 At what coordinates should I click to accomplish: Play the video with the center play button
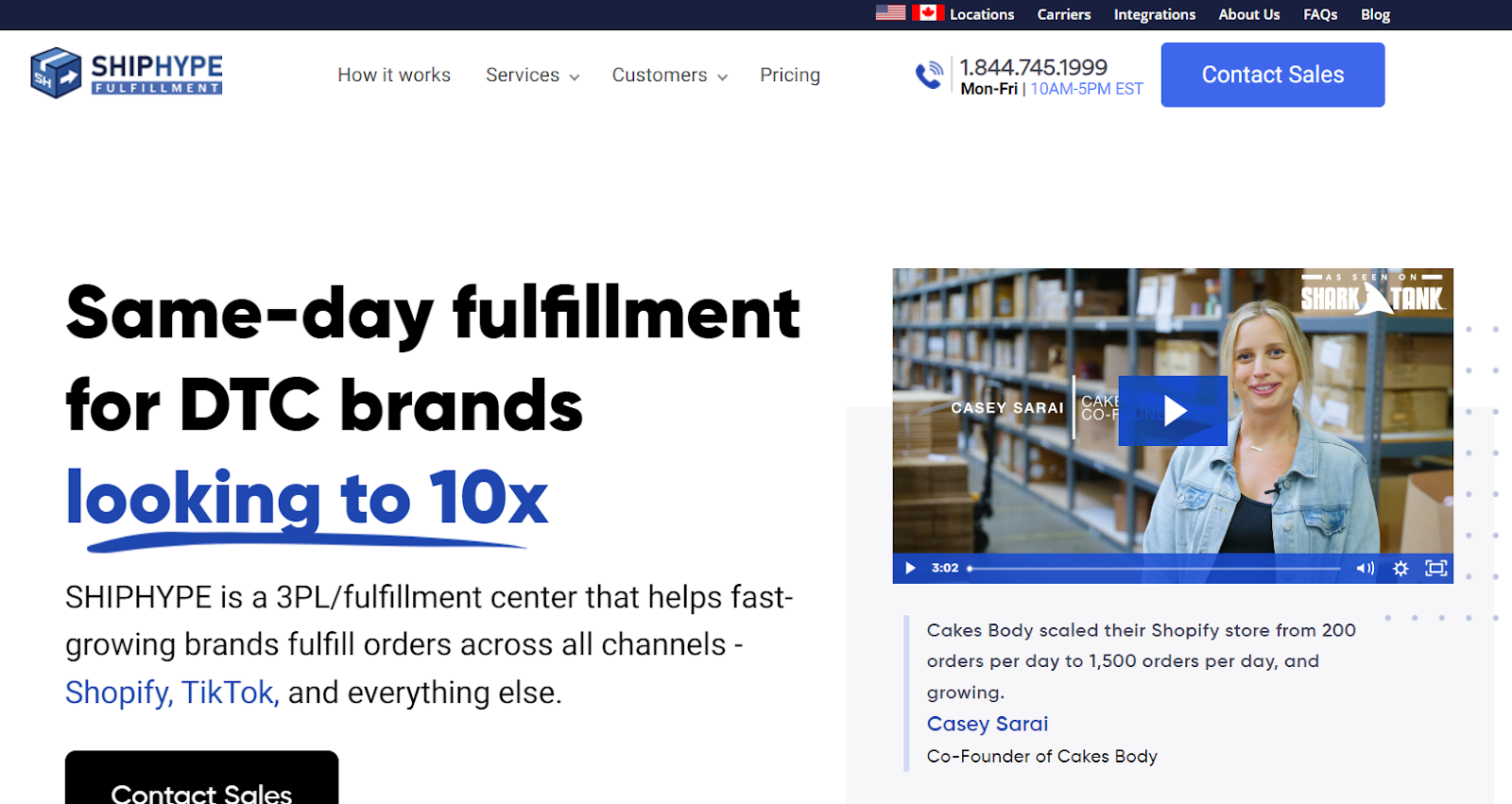pyautogui.click(x=1173, y=411)
